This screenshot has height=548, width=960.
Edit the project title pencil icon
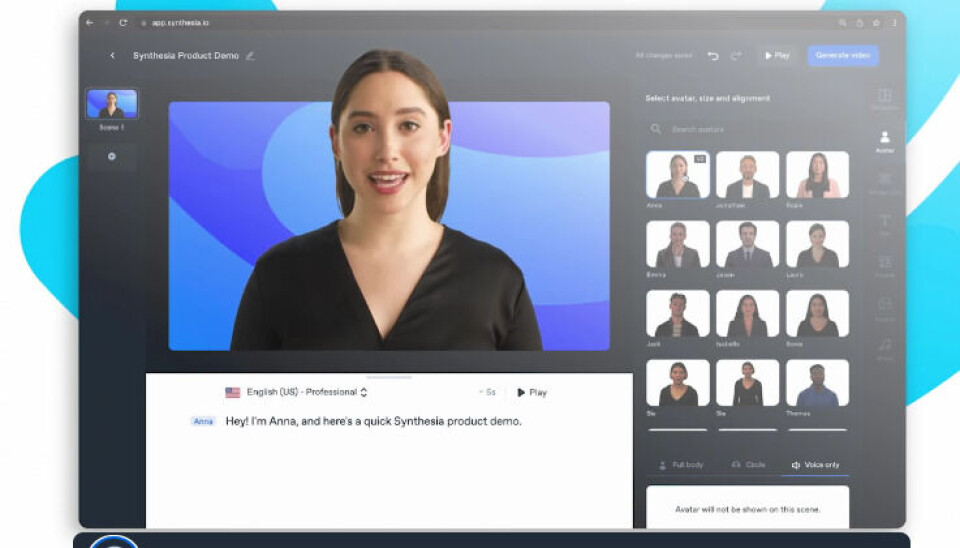pyautogui.click(x=250, y=56)
